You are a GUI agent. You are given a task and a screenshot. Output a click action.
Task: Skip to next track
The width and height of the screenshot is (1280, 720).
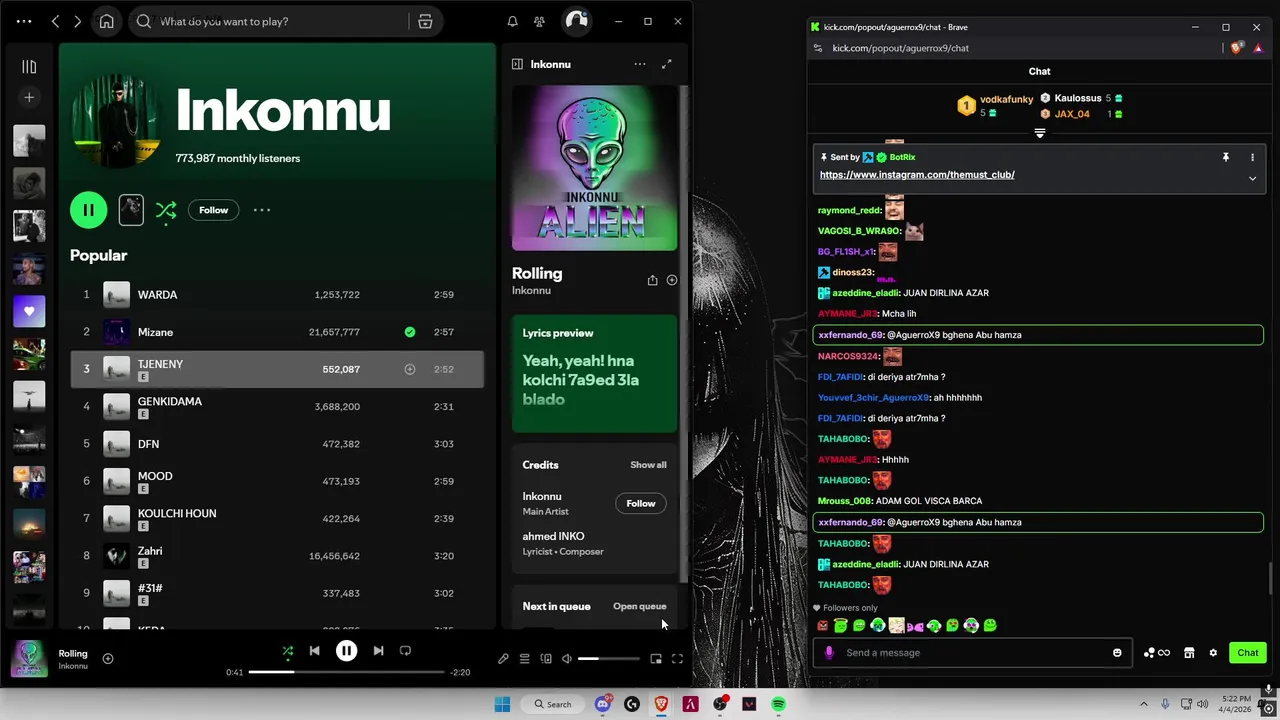(378, 651)
